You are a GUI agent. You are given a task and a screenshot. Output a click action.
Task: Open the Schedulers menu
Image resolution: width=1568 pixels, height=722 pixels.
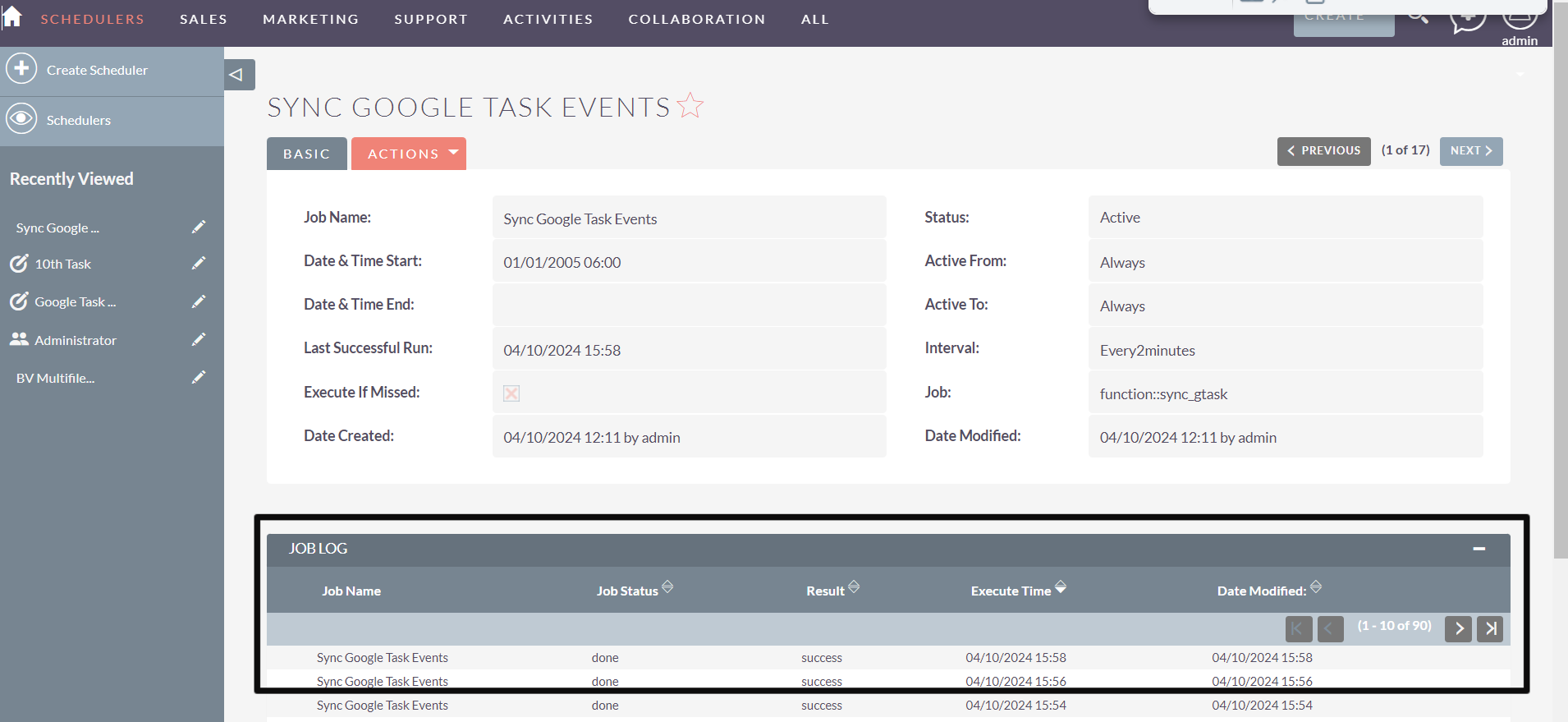pos(93,19)
